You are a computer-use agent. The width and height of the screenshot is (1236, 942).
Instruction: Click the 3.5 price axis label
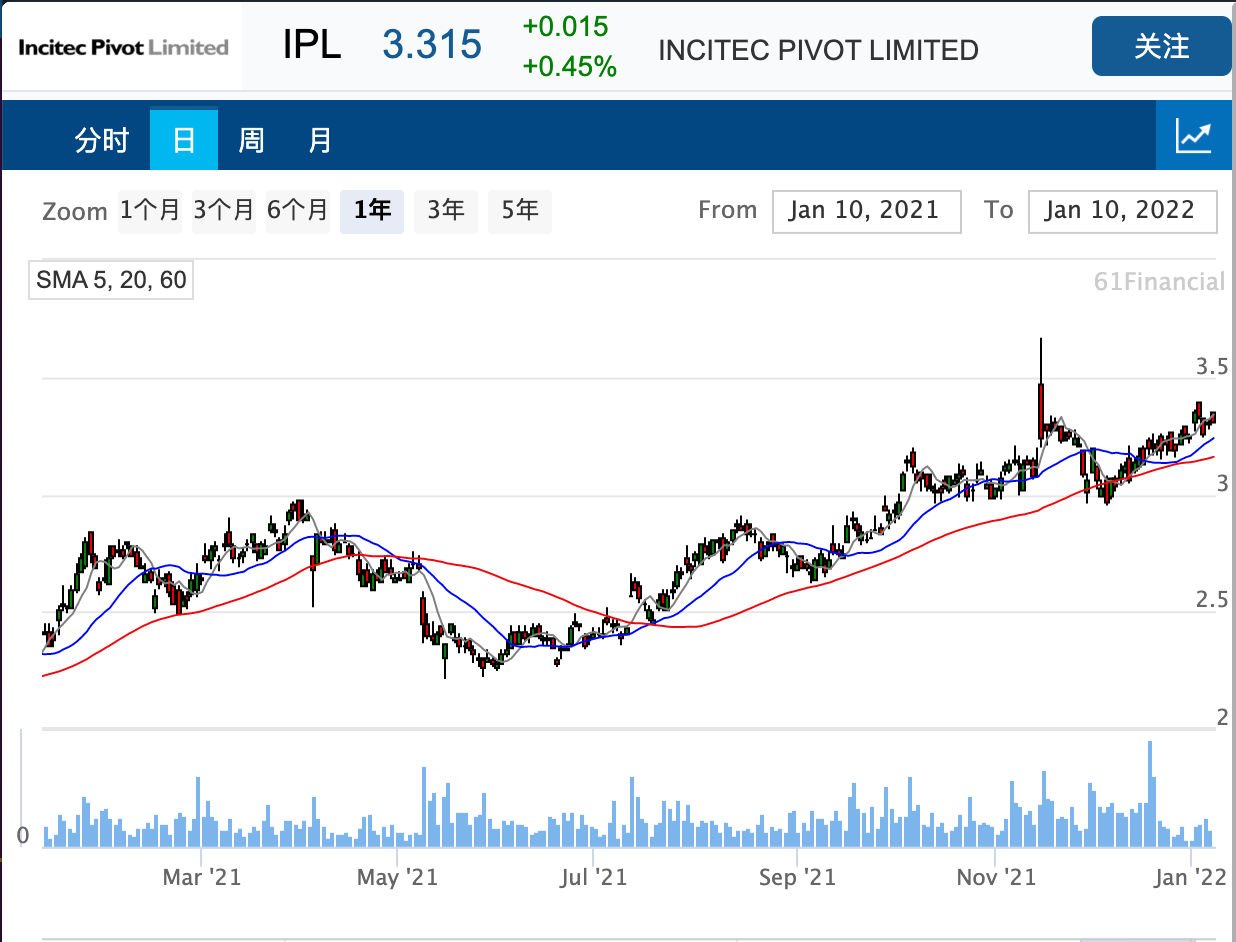(1212, 367)
